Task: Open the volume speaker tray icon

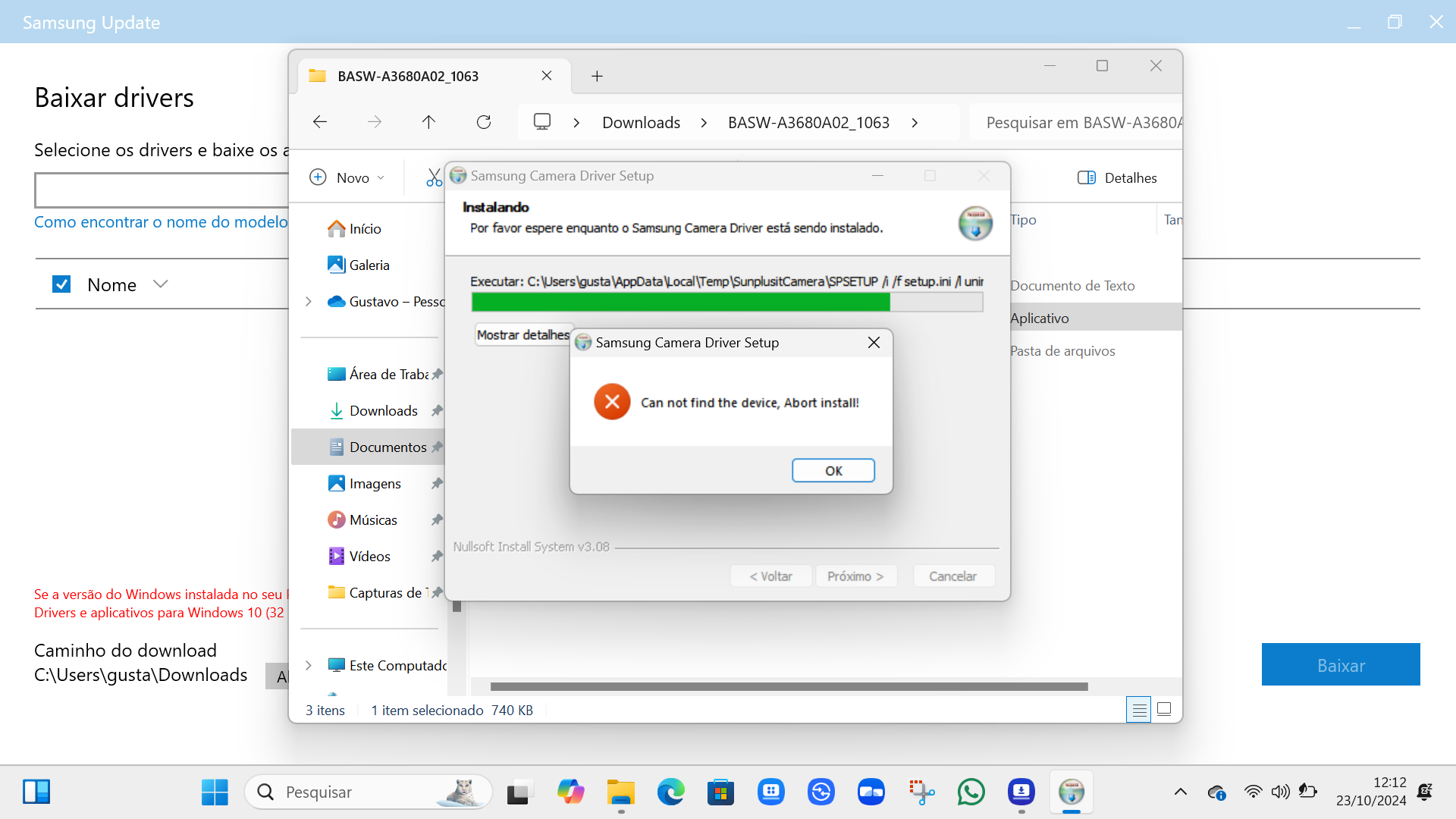Action: point(1280,792)
